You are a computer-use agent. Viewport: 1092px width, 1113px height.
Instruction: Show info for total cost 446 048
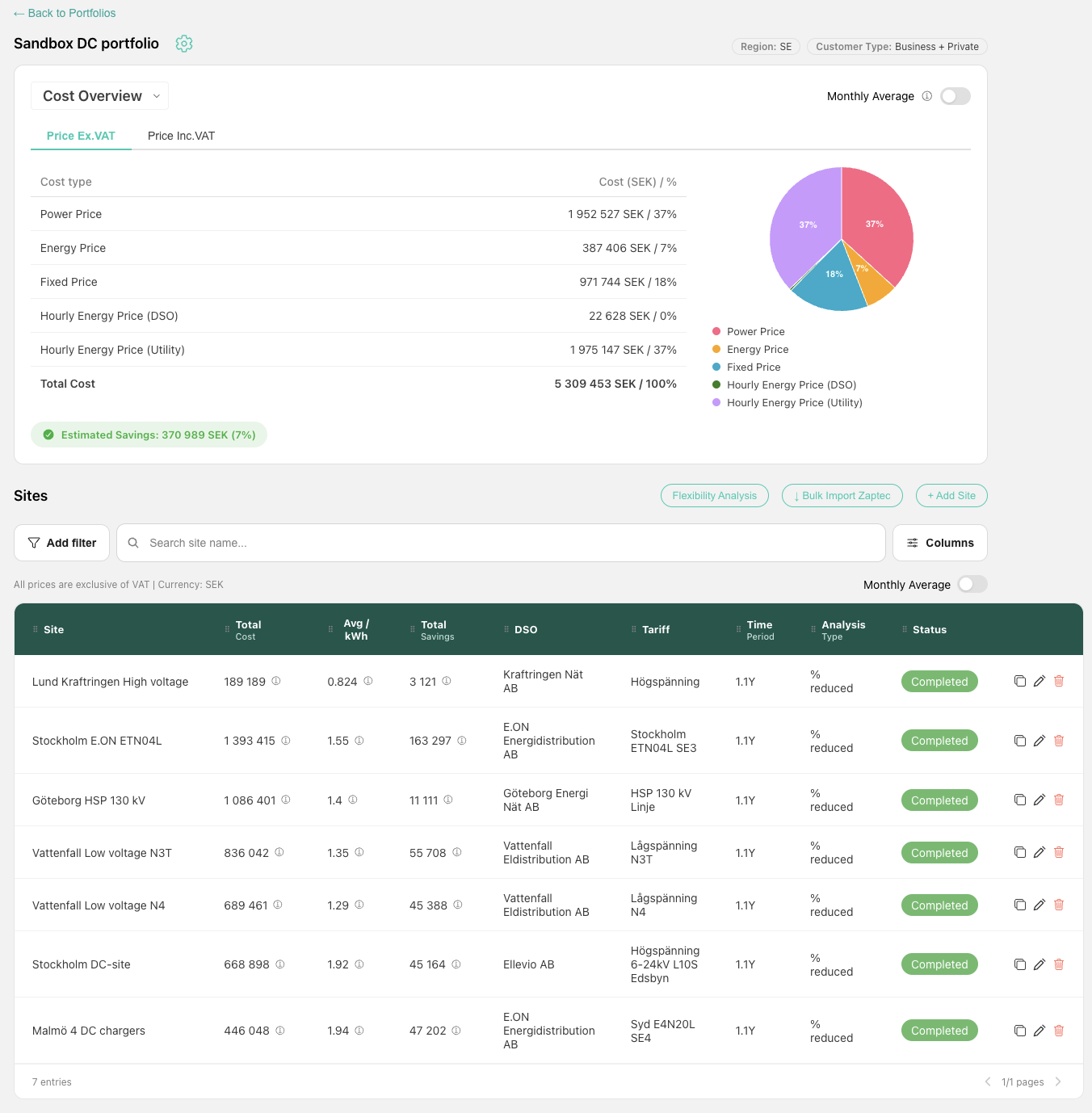click(x=280, y=1030)
